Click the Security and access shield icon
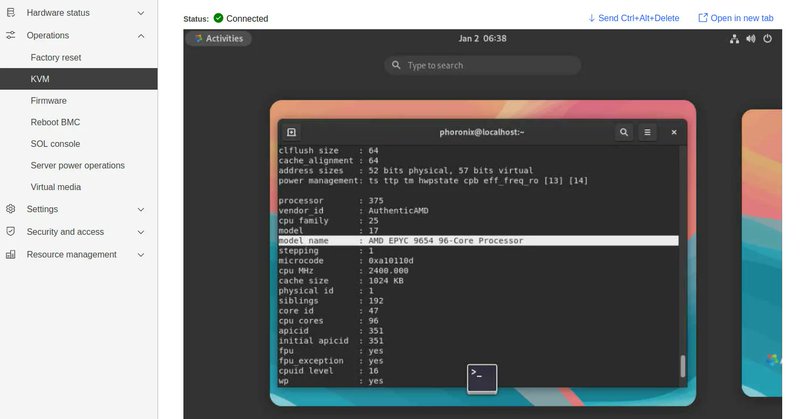The image size is (800, 419). 11,231
